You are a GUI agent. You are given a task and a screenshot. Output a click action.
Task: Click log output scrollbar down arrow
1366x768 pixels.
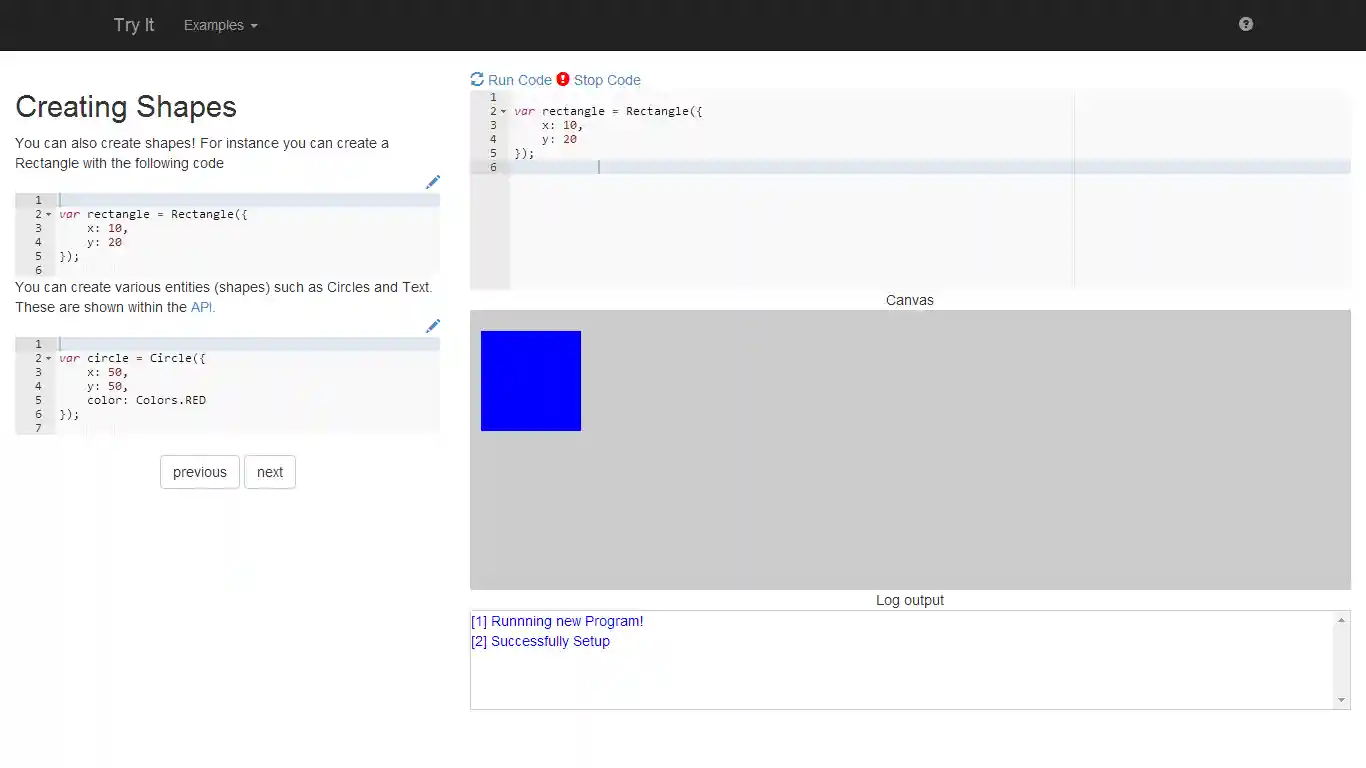pos(1342,700)
